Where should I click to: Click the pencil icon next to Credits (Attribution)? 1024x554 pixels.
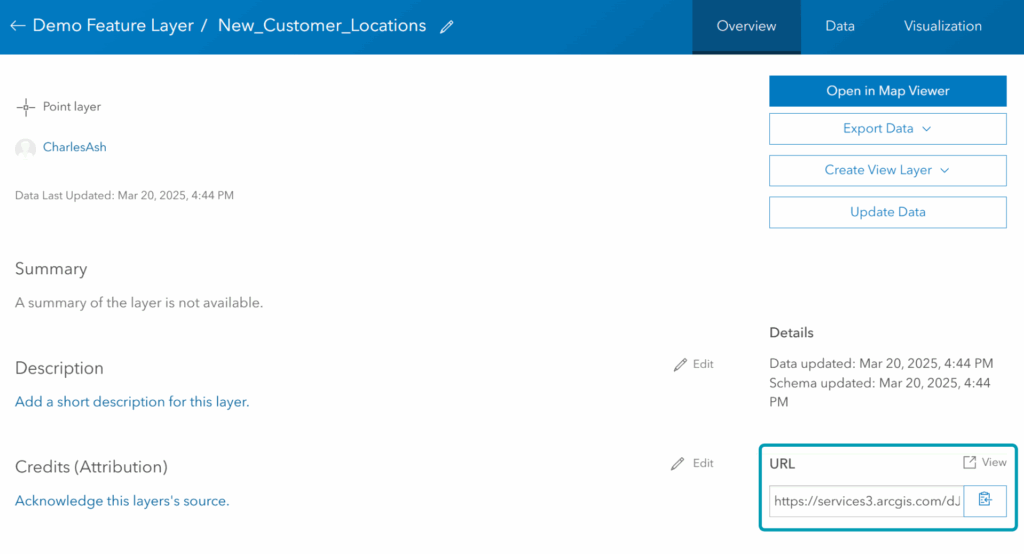pyautogui.click(x=678, y=464)
